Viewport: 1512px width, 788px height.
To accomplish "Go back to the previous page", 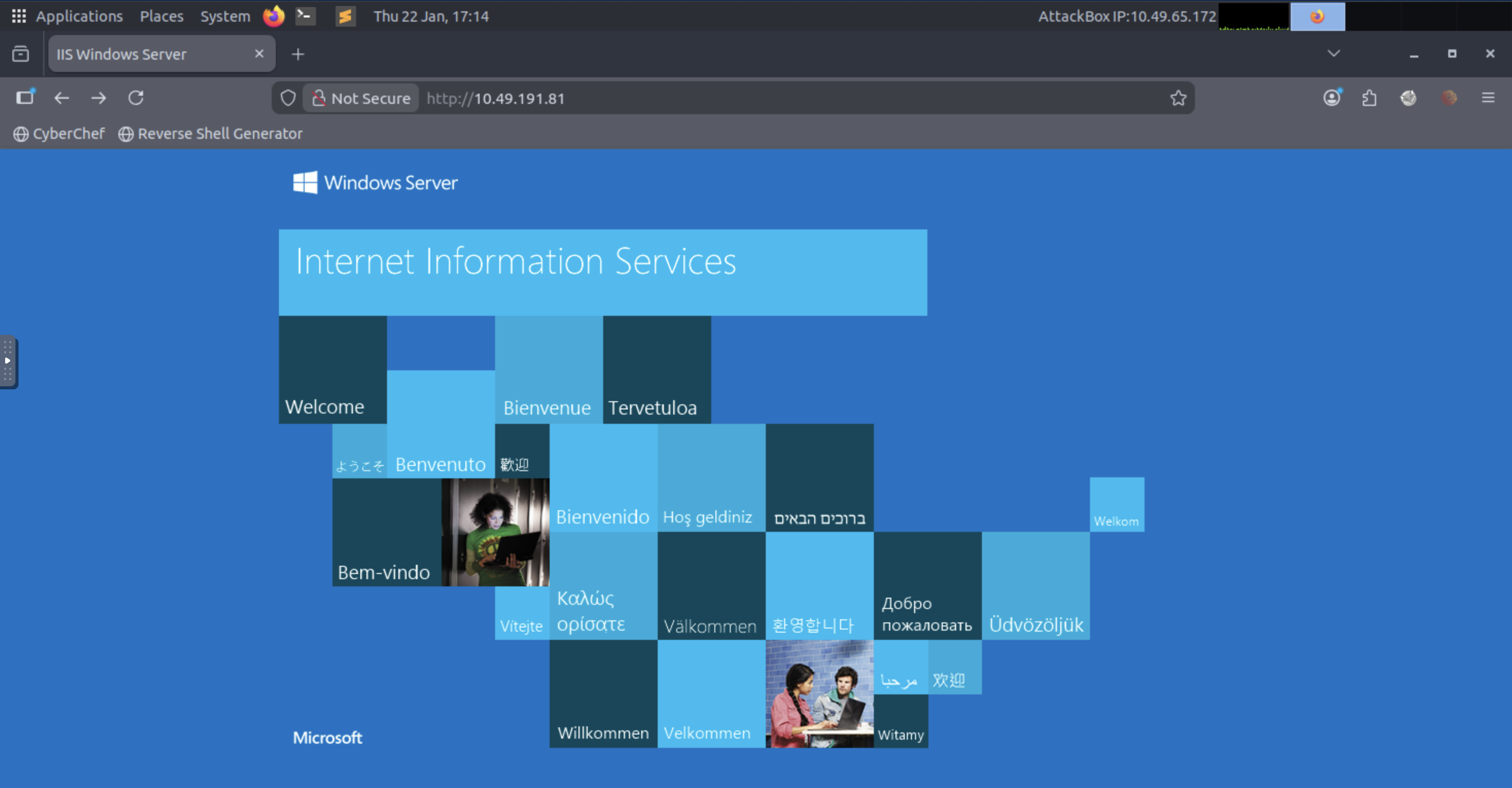I will tap(62, 98).
